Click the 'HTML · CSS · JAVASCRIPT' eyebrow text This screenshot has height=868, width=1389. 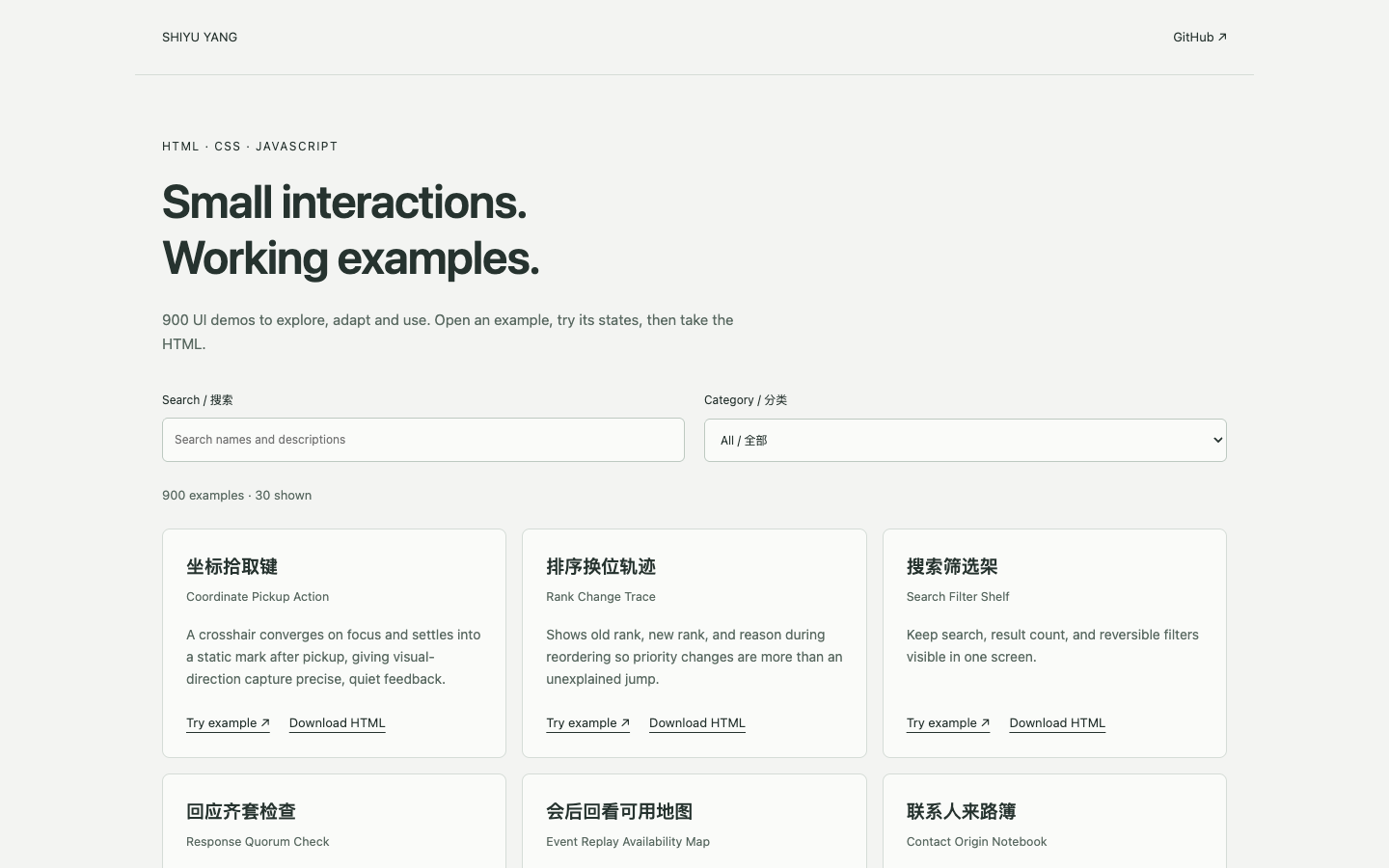tap(250, 147)
